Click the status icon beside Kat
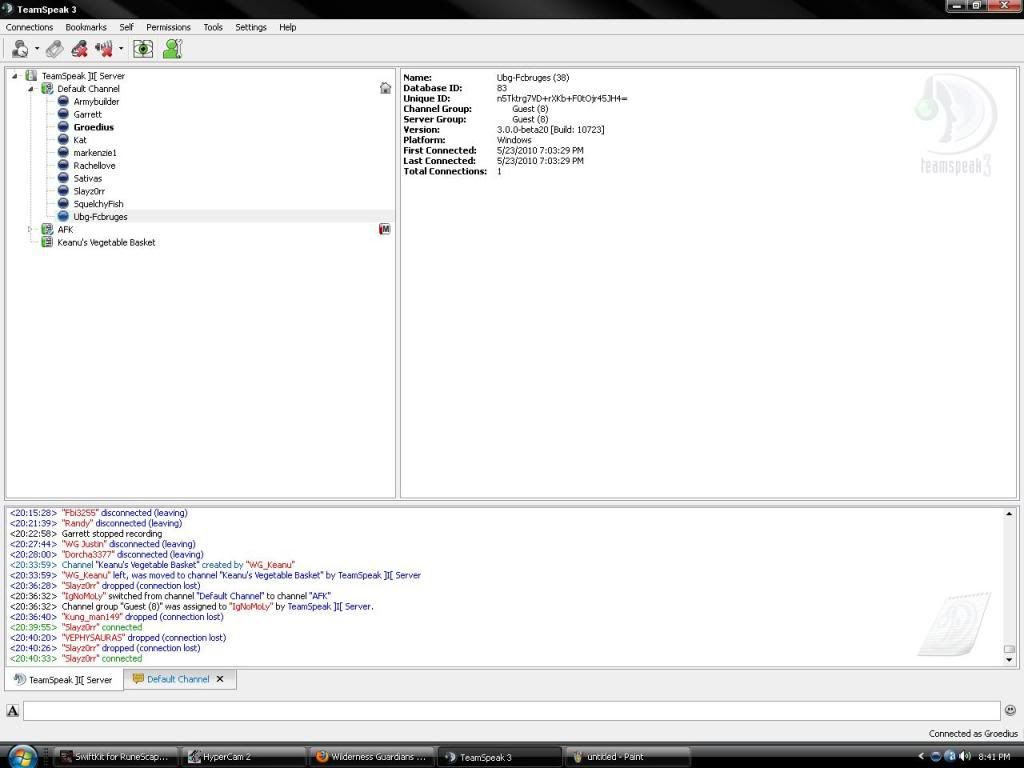 pyautogui.click(x=63, y=139)
